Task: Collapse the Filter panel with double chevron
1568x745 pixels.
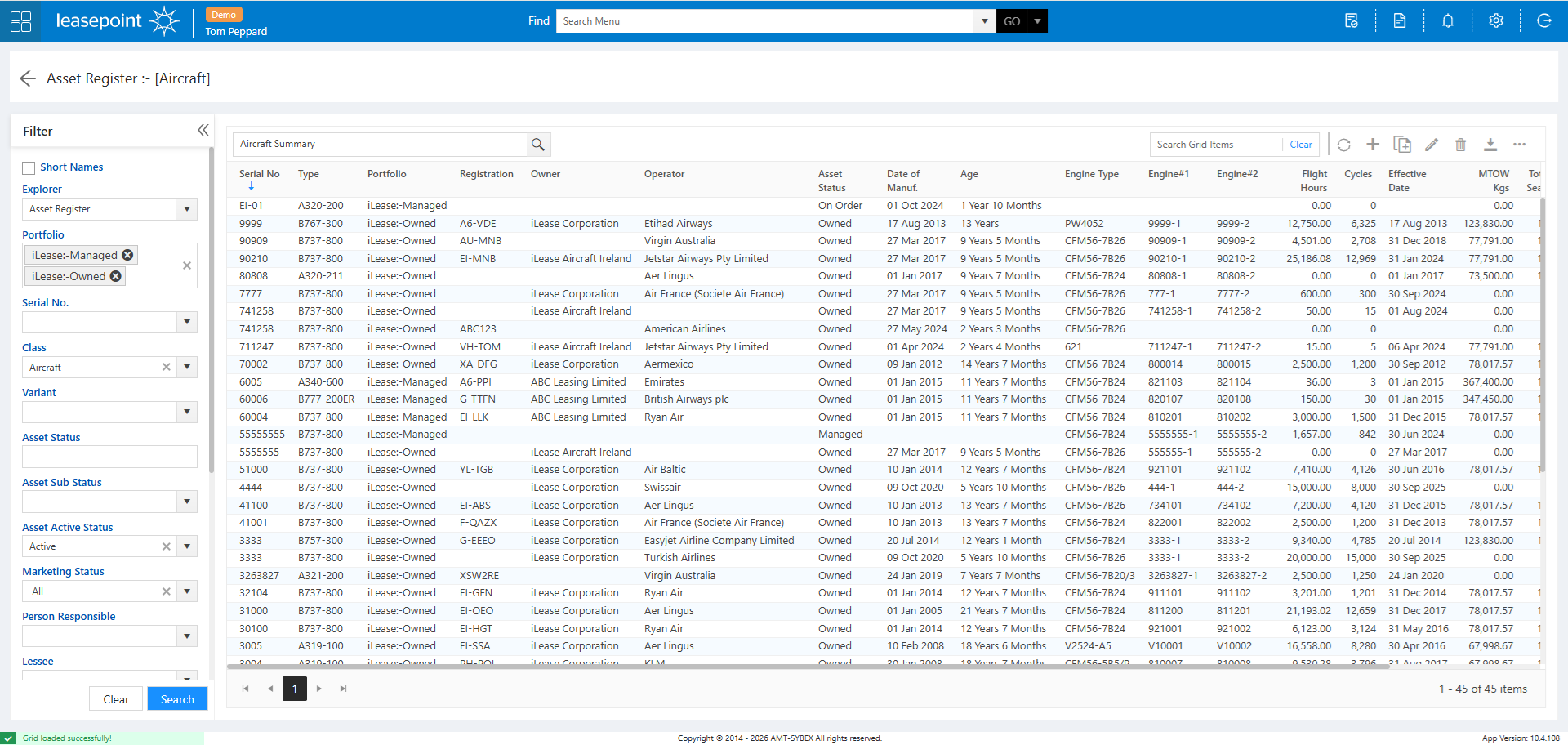Action: click(x=203, y=130)
